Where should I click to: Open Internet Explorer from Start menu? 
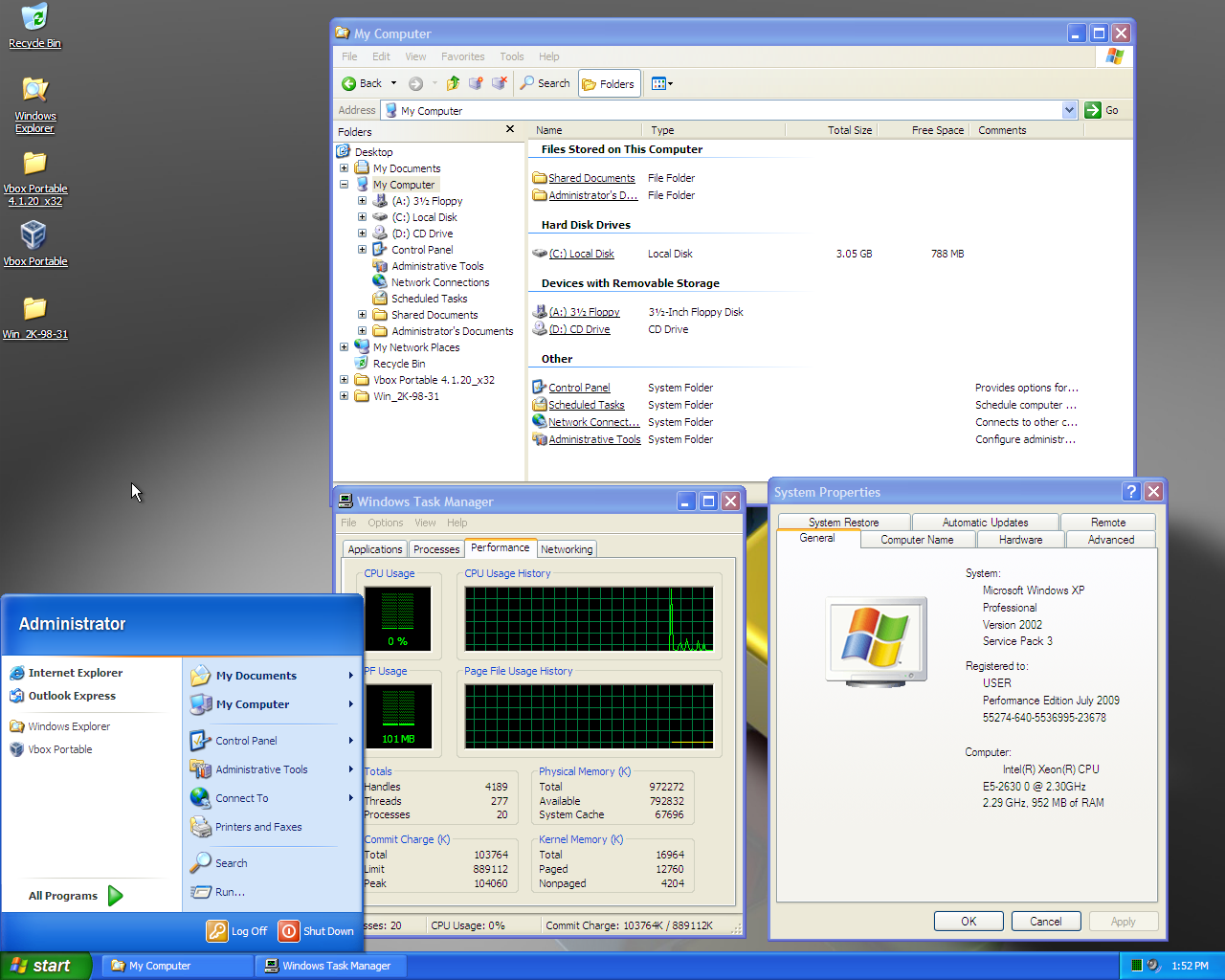[x=66, y=673]
